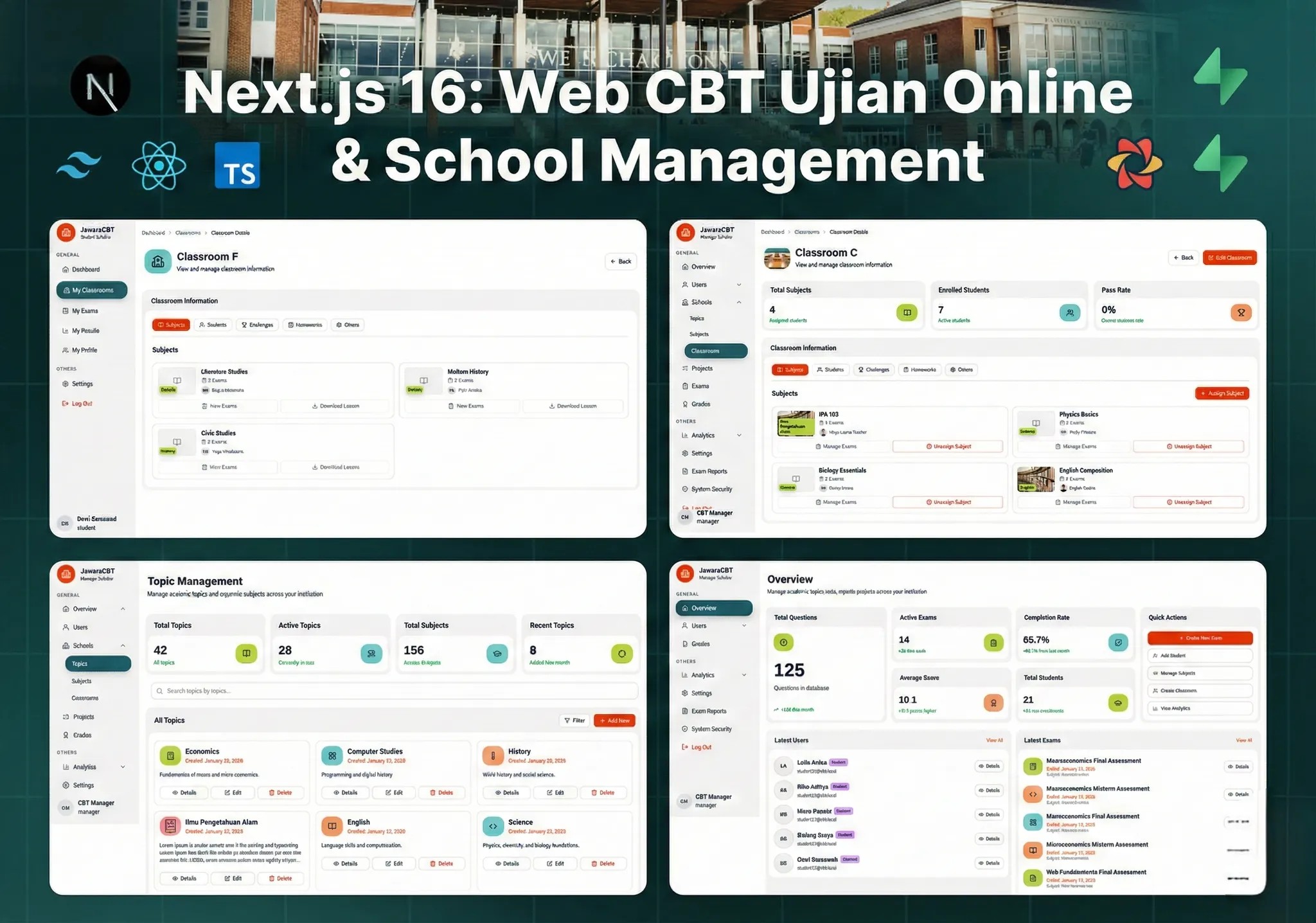Click the React atom logo

(159, 166)
